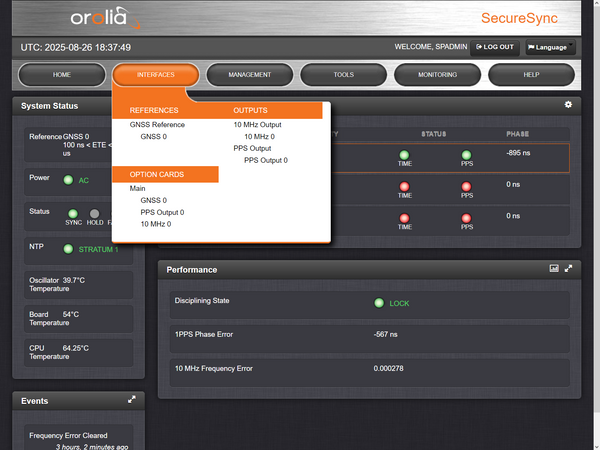Click the Performance panel title
600x450 pixels.
pyautogui.click(x=192, y=270)
